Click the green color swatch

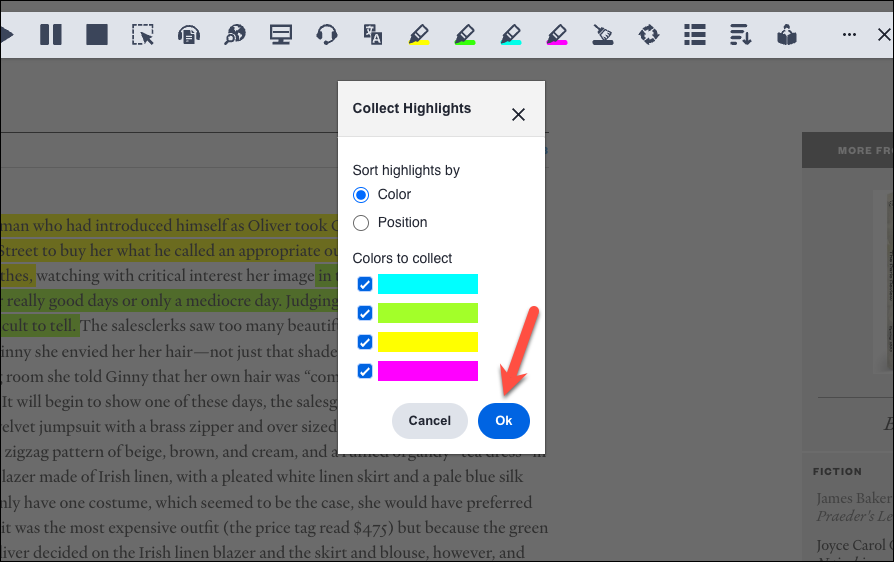(x=428, y=313)
